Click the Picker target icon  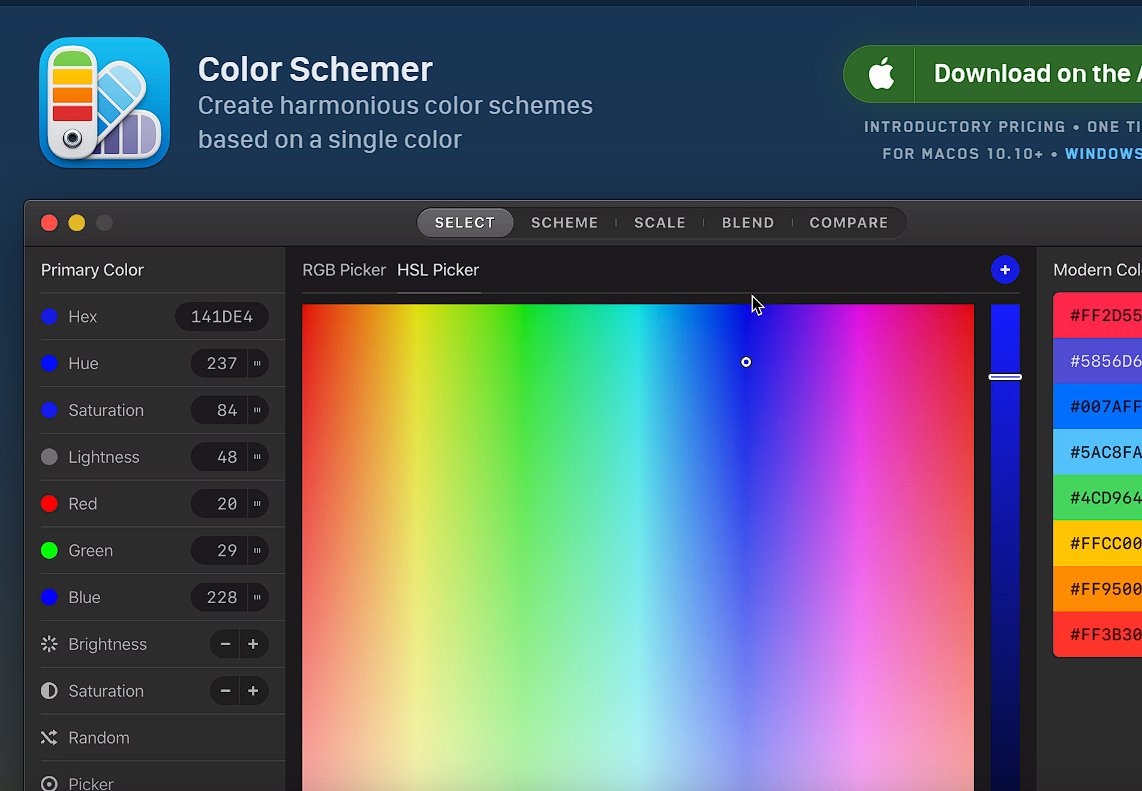pos(49,784)
